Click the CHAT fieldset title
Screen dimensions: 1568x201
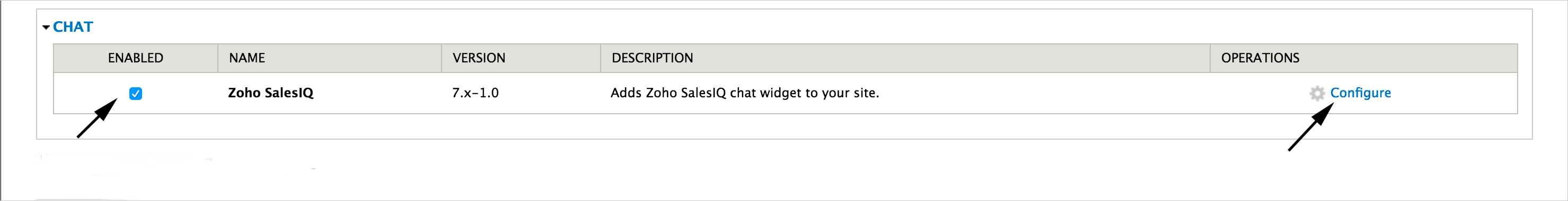73,27
